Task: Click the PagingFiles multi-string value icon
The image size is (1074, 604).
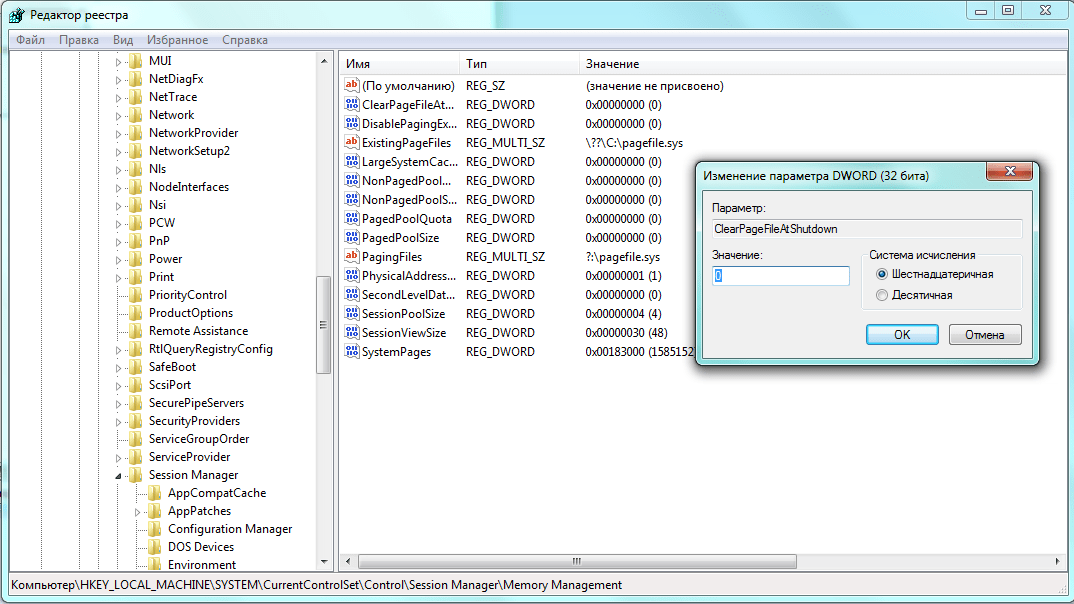Action: pyautogui.click(x=351, y=257)
